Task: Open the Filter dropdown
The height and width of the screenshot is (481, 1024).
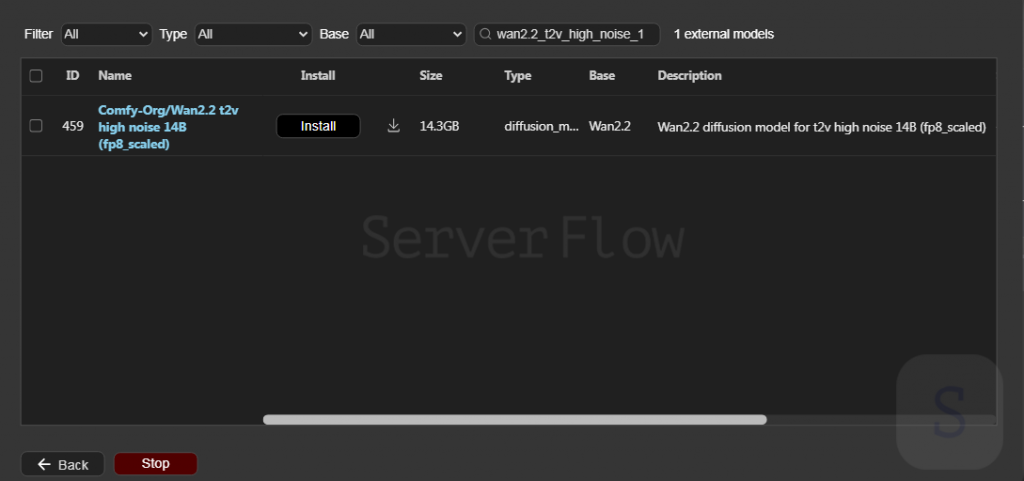Action: pyautogui.click(x=106, y=34)
